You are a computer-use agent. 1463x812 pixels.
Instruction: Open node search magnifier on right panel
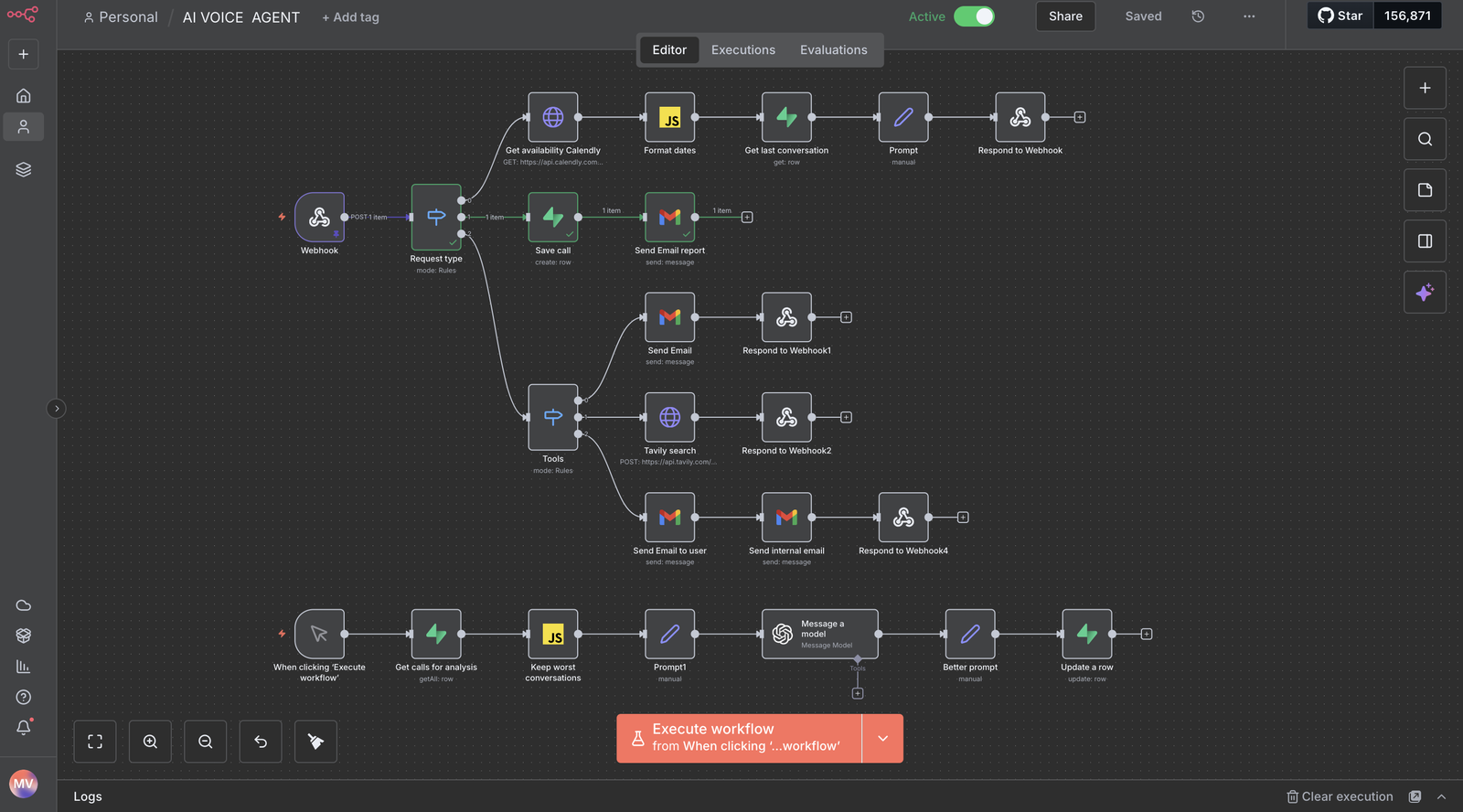click(x=1425, y=139)
